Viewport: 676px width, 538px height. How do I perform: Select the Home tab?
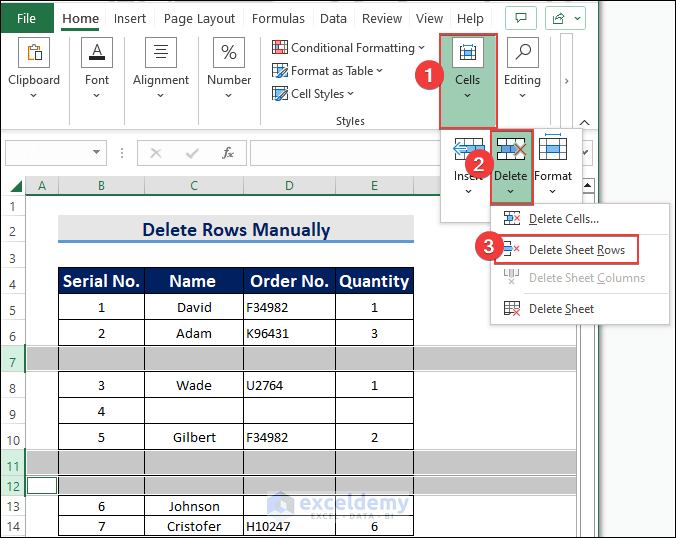click(81, 18)
